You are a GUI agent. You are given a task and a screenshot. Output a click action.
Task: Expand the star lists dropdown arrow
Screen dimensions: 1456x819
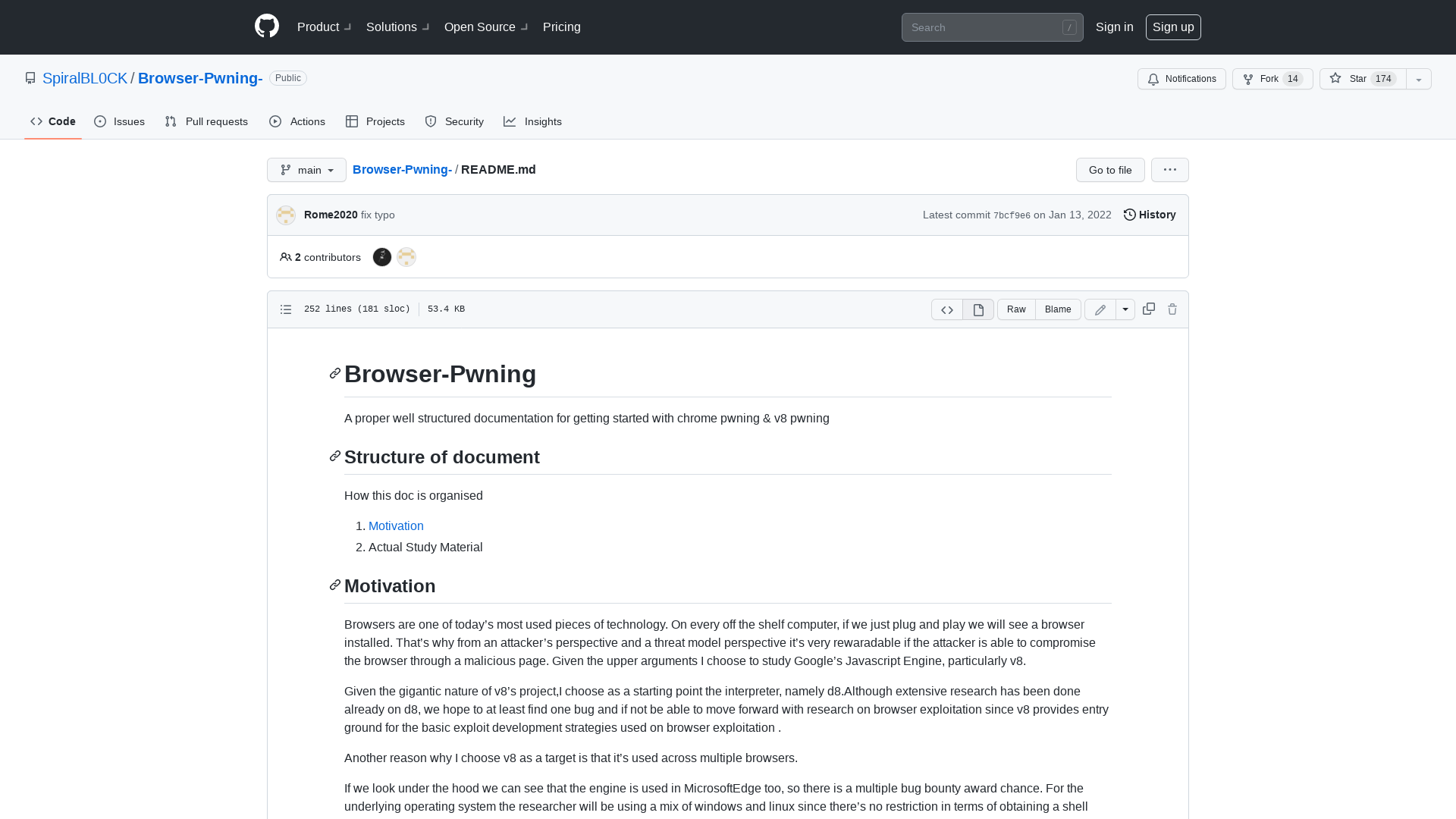tap(1419, 79)
